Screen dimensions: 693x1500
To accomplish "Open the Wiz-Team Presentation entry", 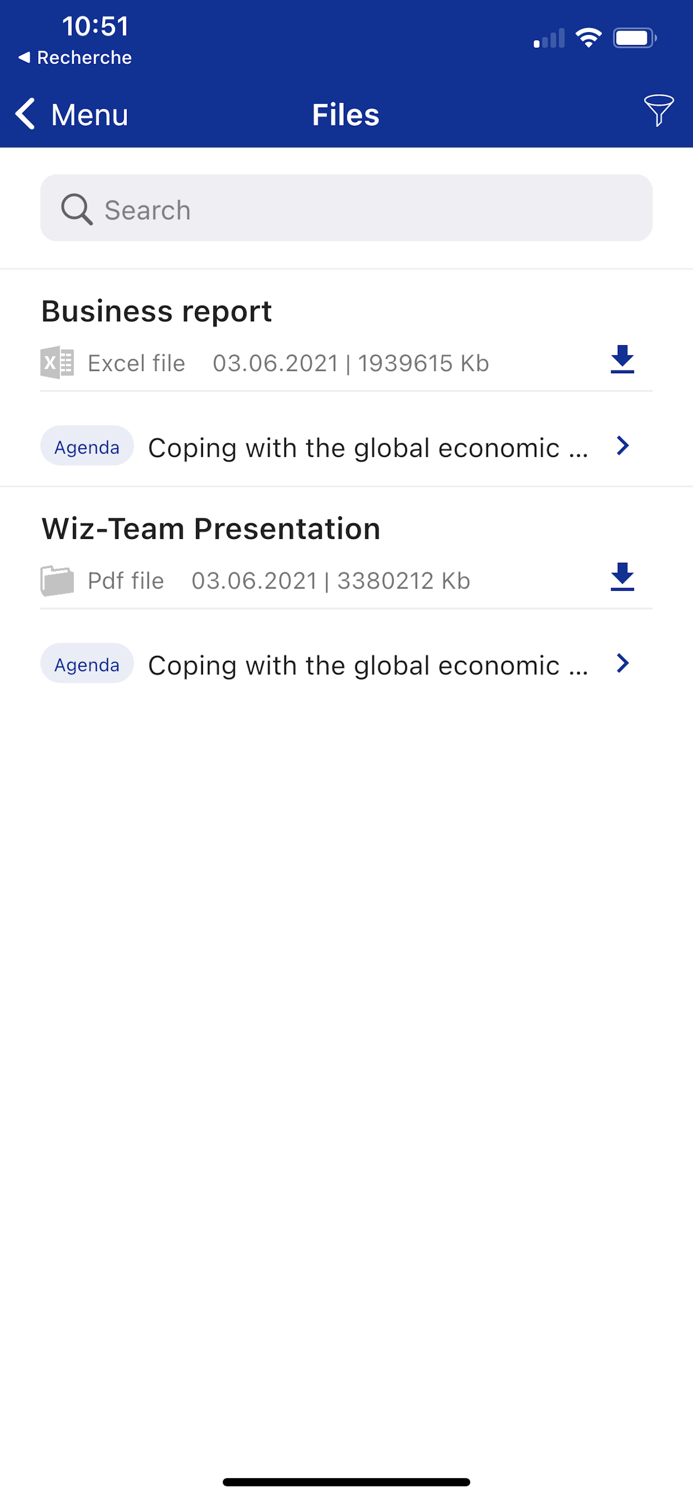I will 210,529.
